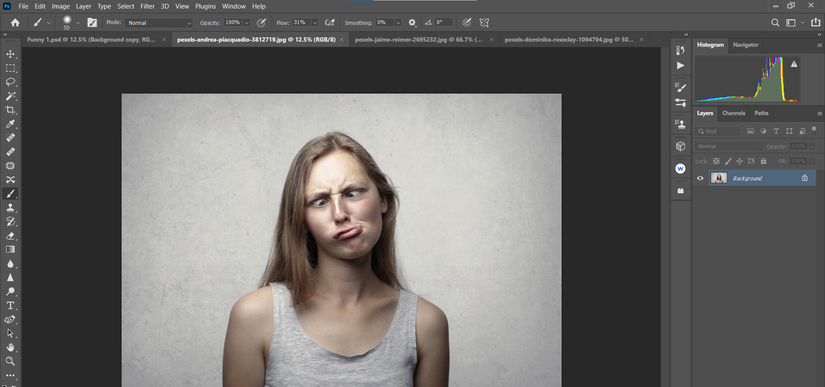Click the Share export icon
825x387 pixels.
point(816,23)
